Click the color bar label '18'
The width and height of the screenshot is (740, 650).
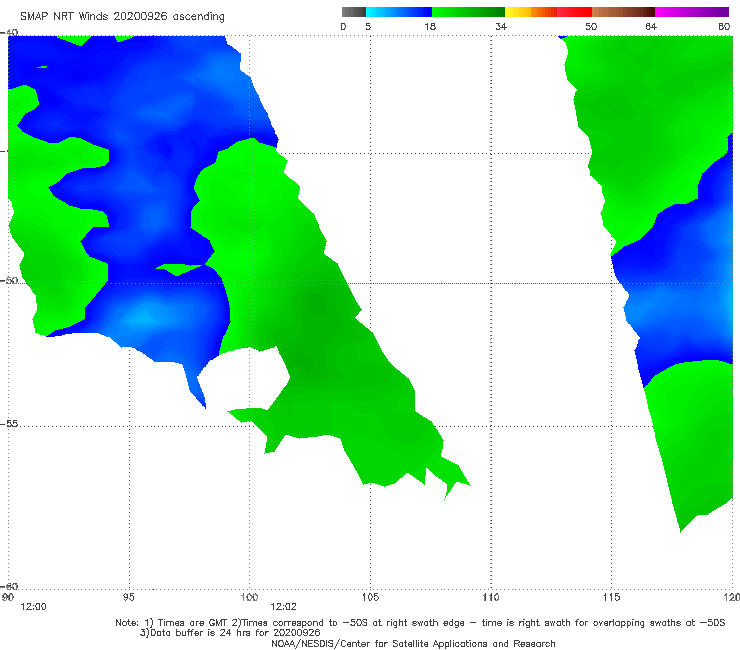(430, 26)
